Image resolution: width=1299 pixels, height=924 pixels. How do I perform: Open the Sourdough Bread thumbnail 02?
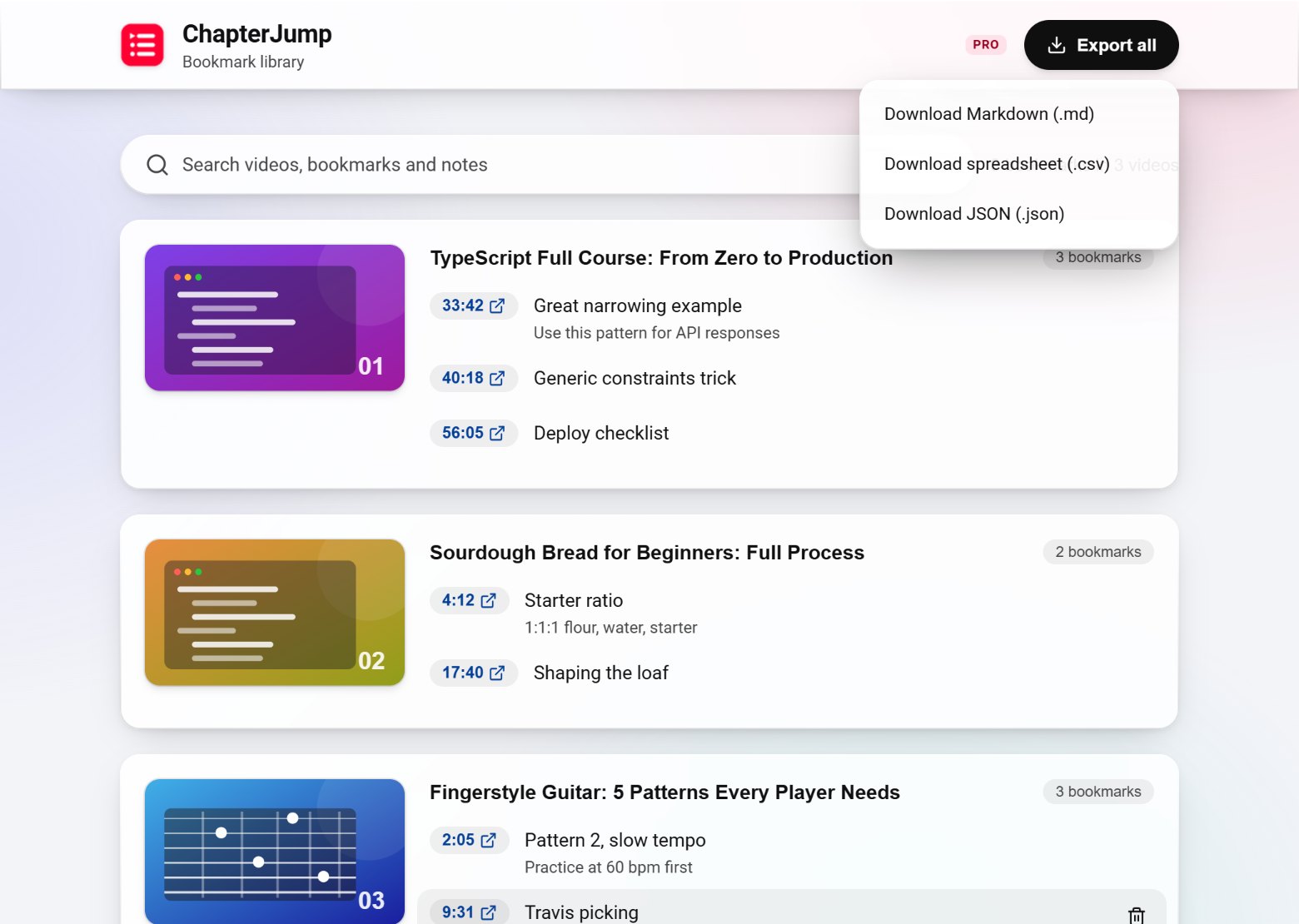pos(275,613)
